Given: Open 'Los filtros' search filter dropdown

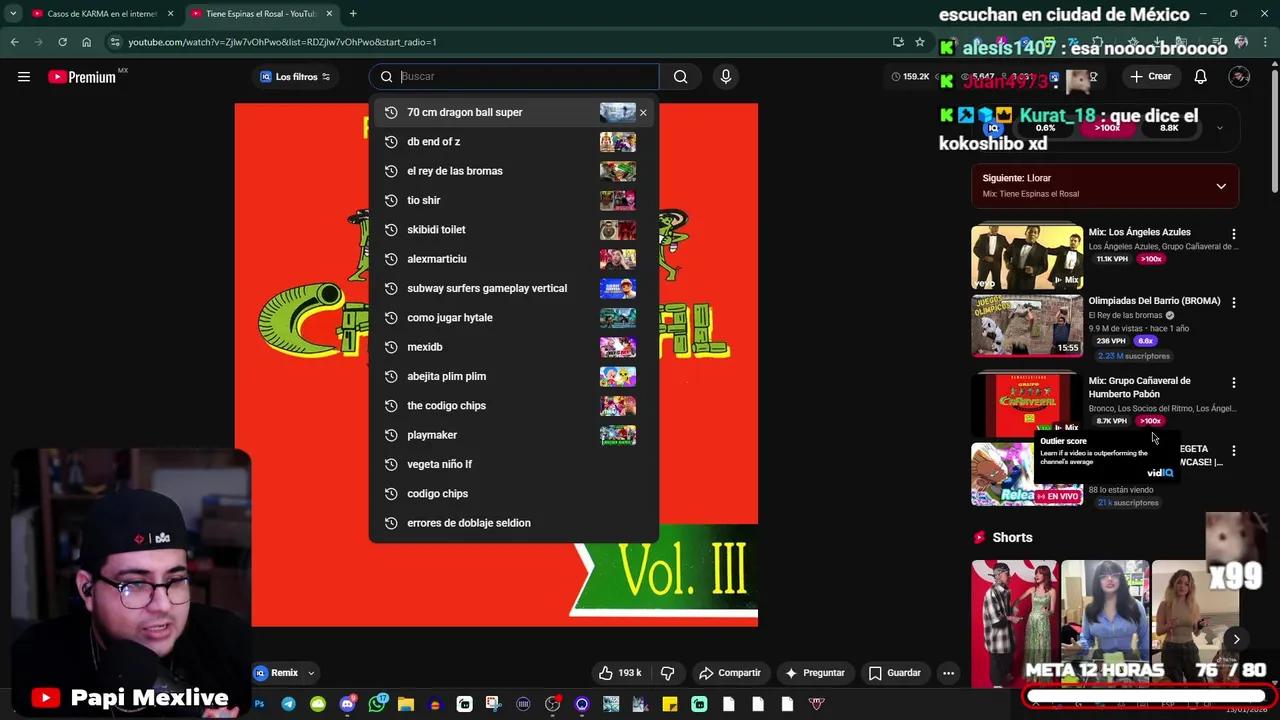Looking at the screenshot, I should pos(295,77).
